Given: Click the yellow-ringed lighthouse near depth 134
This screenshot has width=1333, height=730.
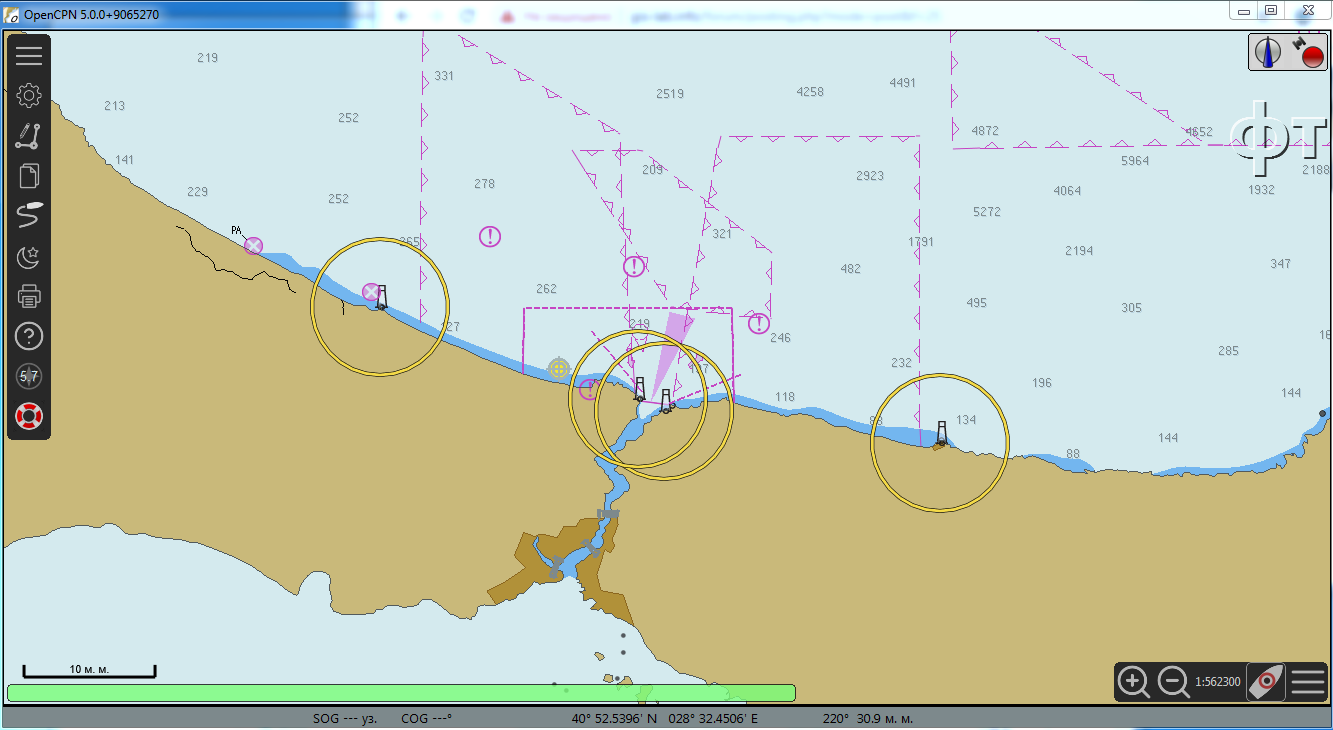Looking at the screenshot, I should coord(941,434).
